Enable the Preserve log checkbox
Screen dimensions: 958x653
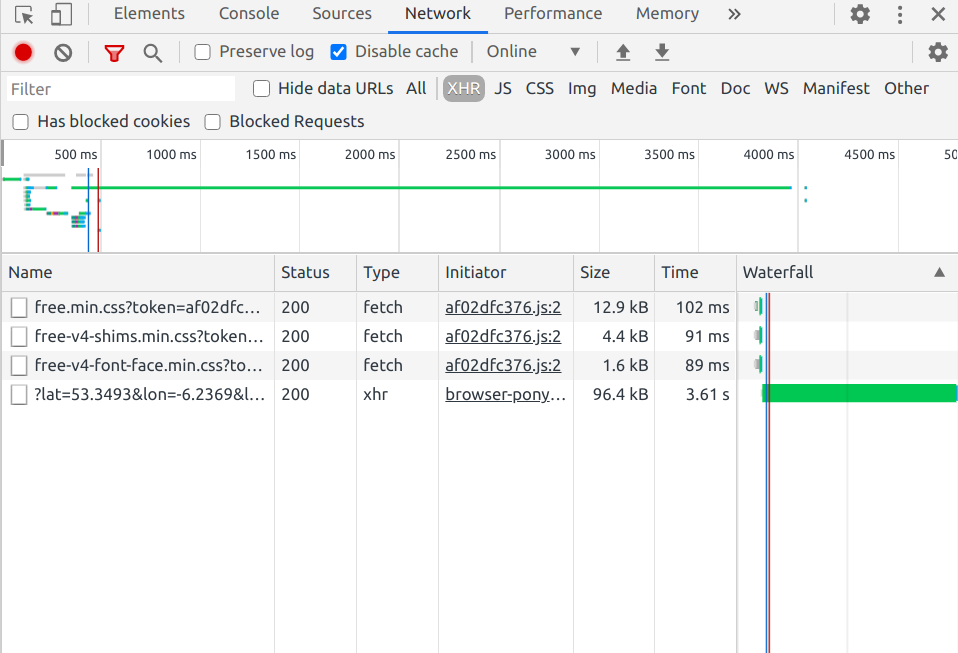203,52
